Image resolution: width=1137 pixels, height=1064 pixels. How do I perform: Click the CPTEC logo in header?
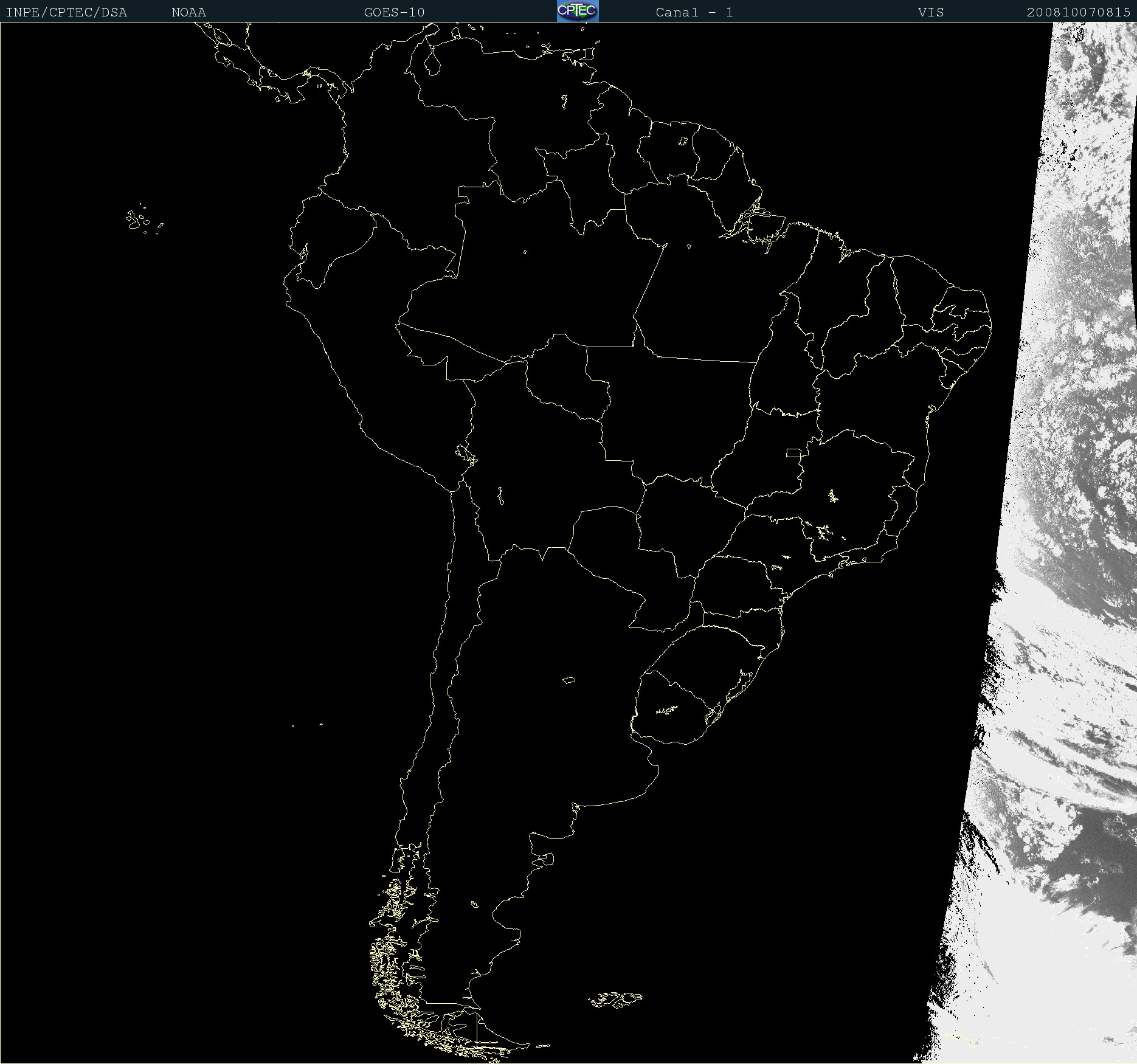[578, 11]
